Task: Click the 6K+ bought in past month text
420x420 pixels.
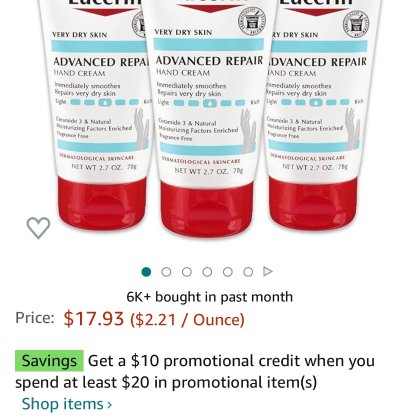Action: (x=210, y=297)
